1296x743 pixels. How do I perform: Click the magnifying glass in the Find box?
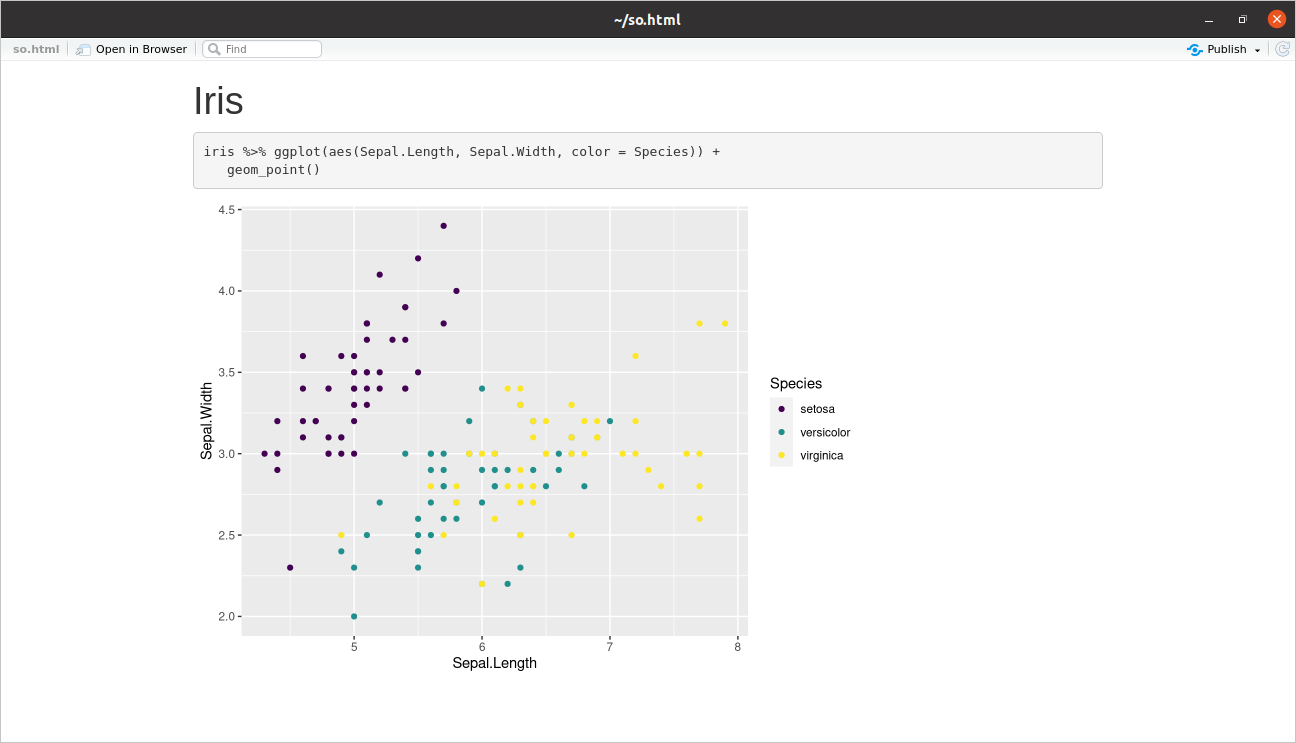click(x=213, y=48)
